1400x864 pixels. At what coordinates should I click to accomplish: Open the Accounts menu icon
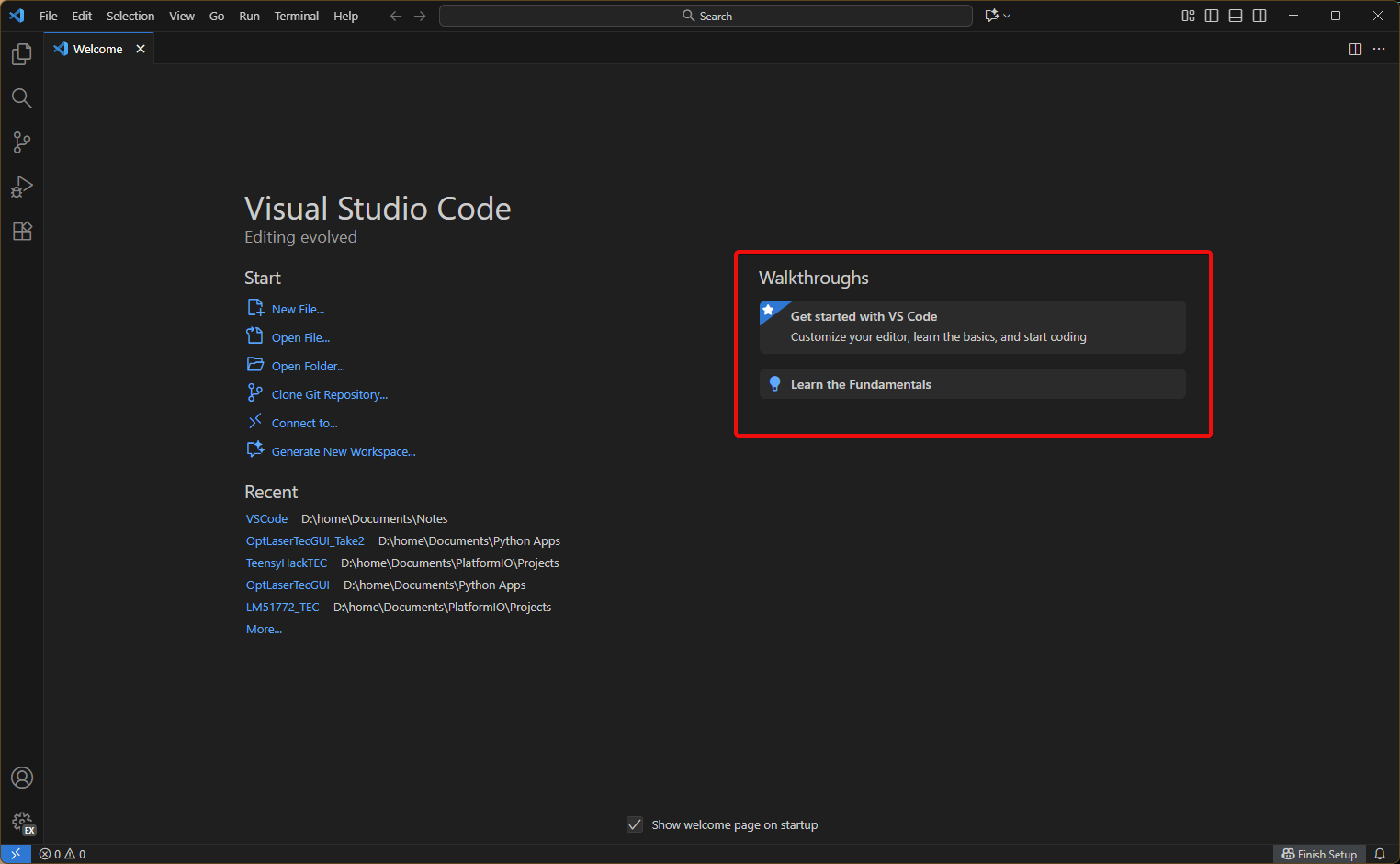click(22, 778)
